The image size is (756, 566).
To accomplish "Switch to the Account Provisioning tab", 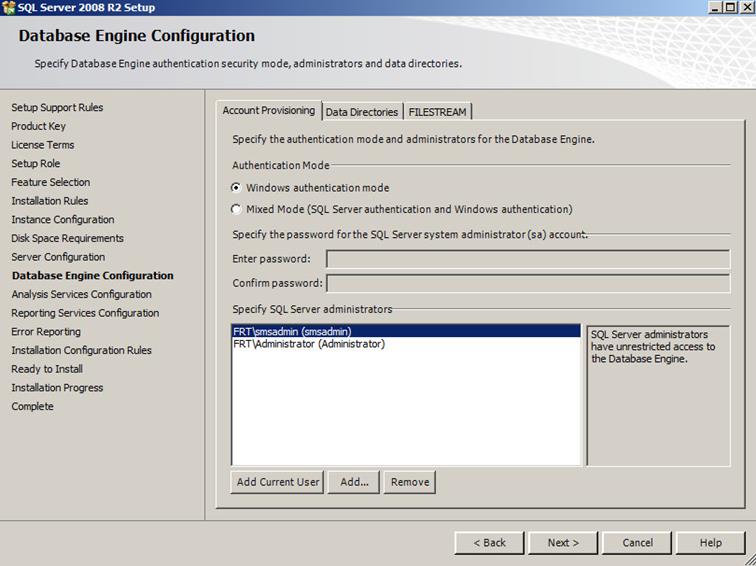I will 269,110.
